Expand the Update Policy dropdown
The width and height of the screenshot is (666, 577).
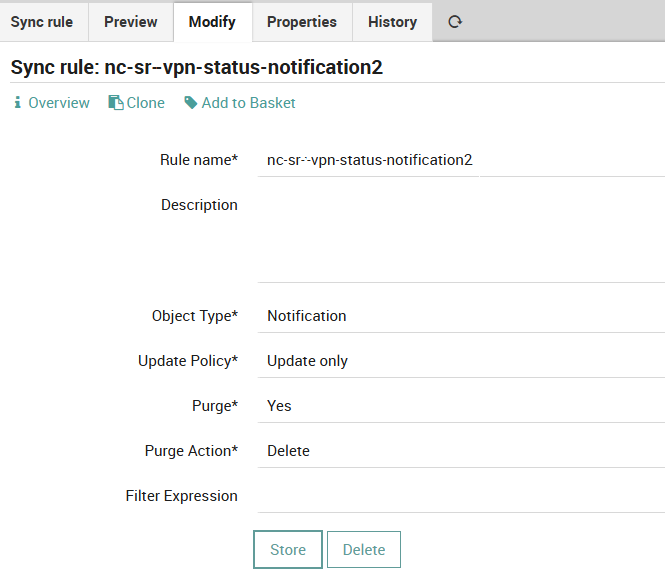[460, 361]
